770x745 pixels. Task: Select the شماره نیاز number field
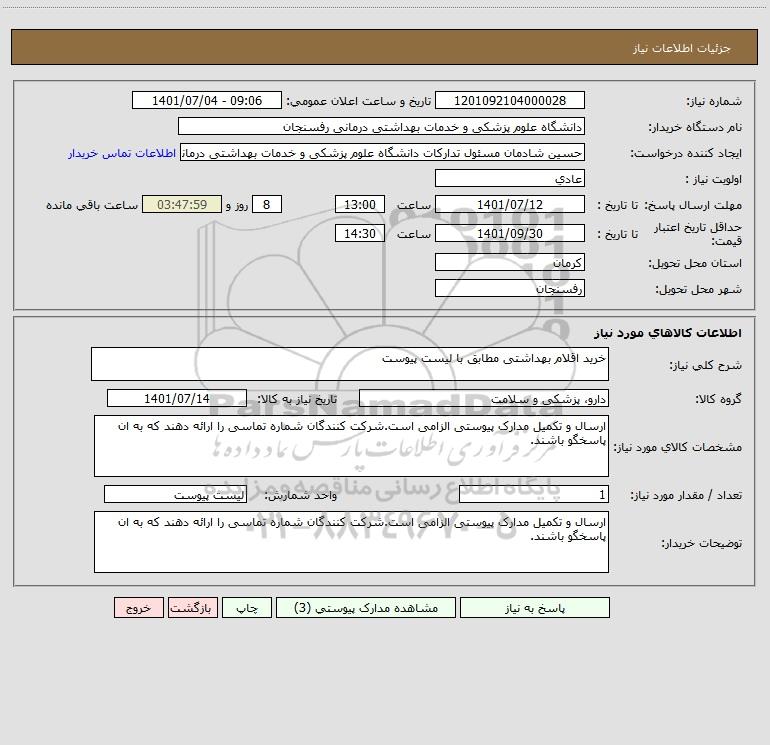pos(510,100)
